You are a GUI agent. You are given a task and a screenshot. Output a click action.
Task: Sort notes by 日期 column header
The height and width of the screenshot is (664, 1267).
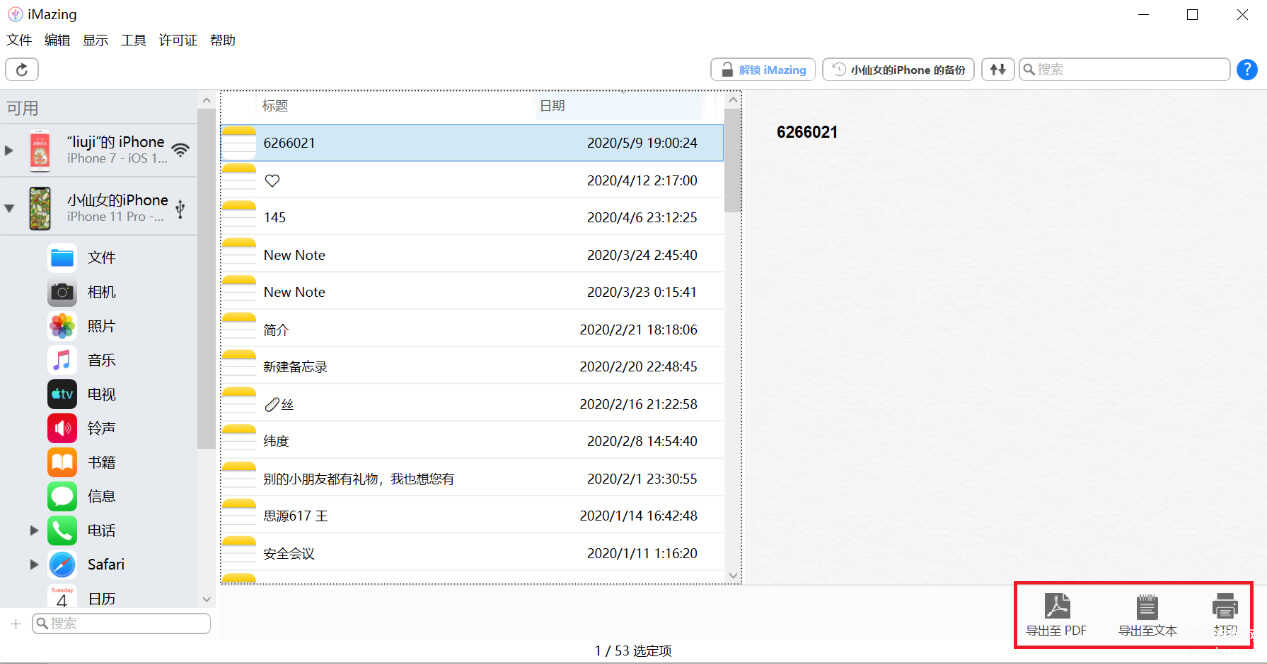(552, 105)
